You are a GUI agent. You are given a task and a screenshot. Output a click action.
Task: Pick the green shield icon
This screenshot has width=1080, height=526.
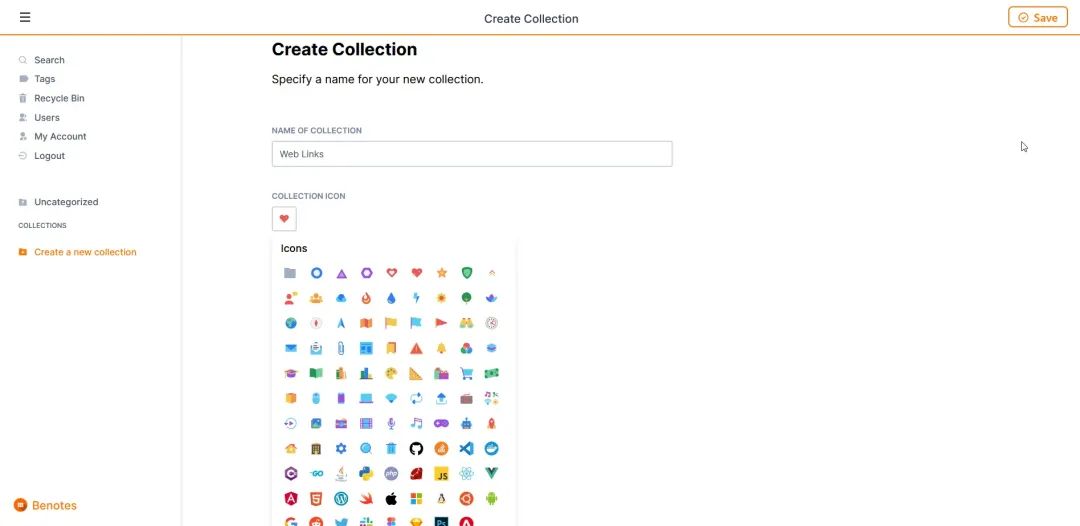(x=466, y=273)
